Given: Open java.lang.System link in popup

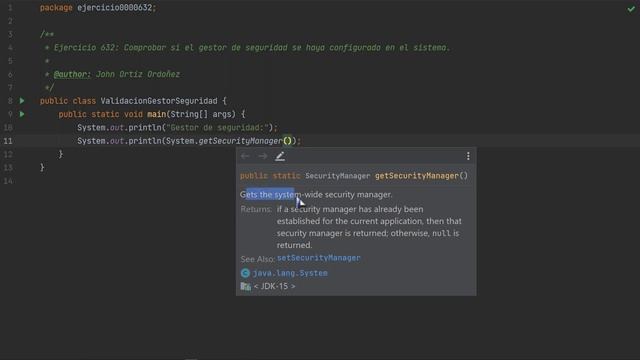Looking at the screenshot, I should click(290, 273).
